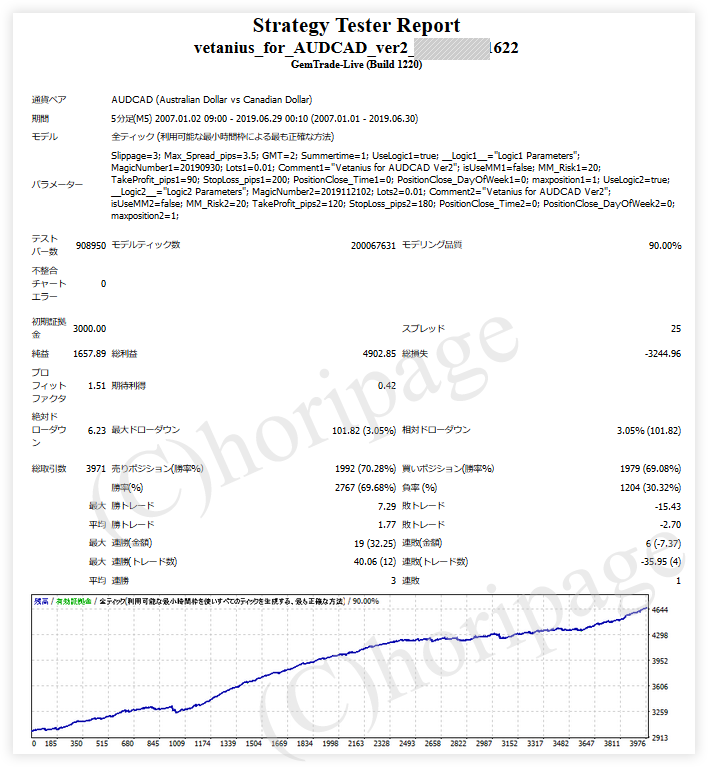The height and width of the screenshot is (767, 708).
Task: Click the maximal drawdown value 101.82 (3.05%)
Action: [x=364, y=430]
